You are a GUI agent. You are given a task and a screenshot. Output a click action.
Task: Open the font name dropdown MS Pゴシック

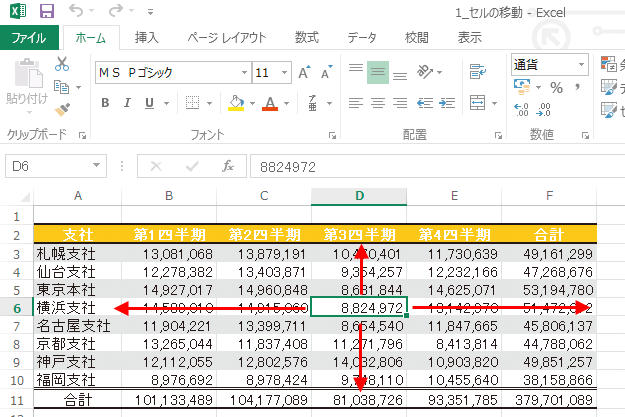pyautogui.click(x=244, y=73)
